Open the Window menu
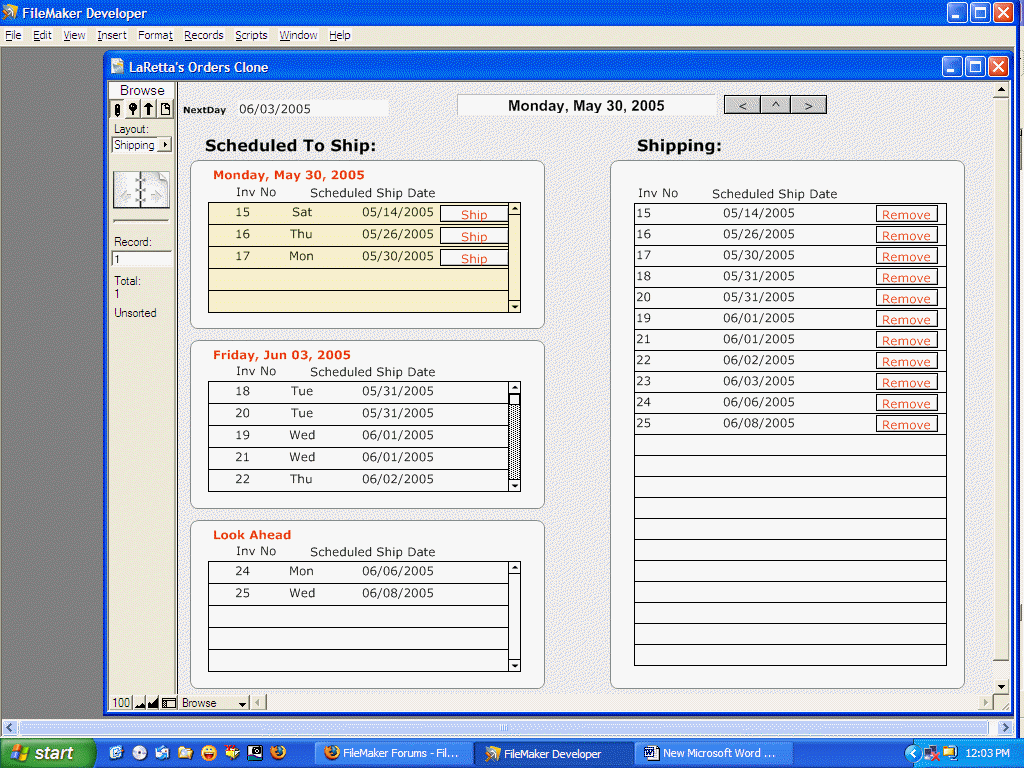Viewport: 1024px width, 768px height. point(298,35)
